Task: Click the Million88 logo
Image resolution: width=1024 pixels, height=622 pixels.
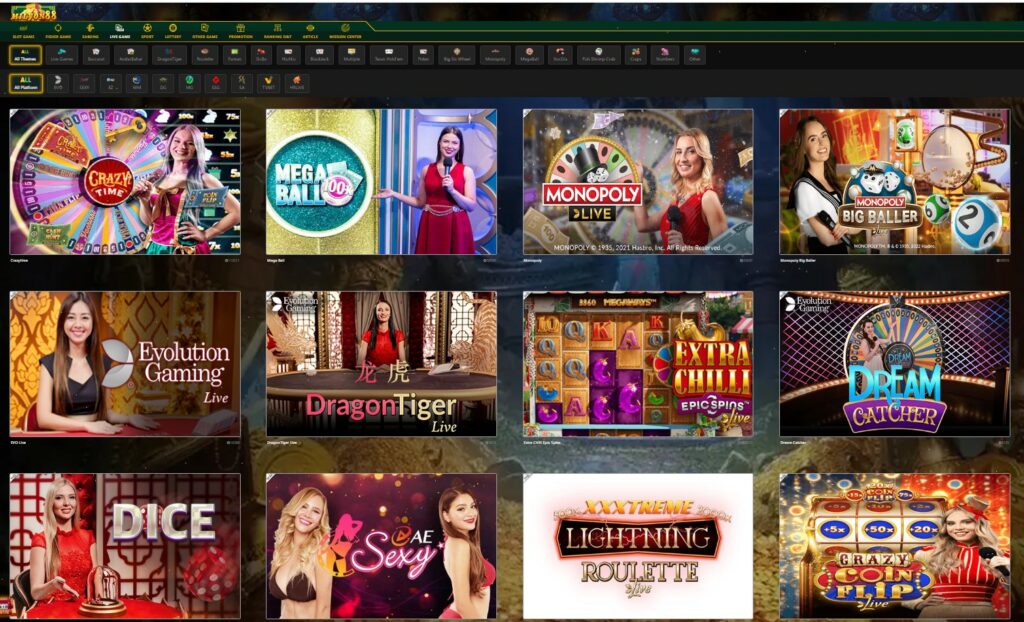Action: point(33,12)
